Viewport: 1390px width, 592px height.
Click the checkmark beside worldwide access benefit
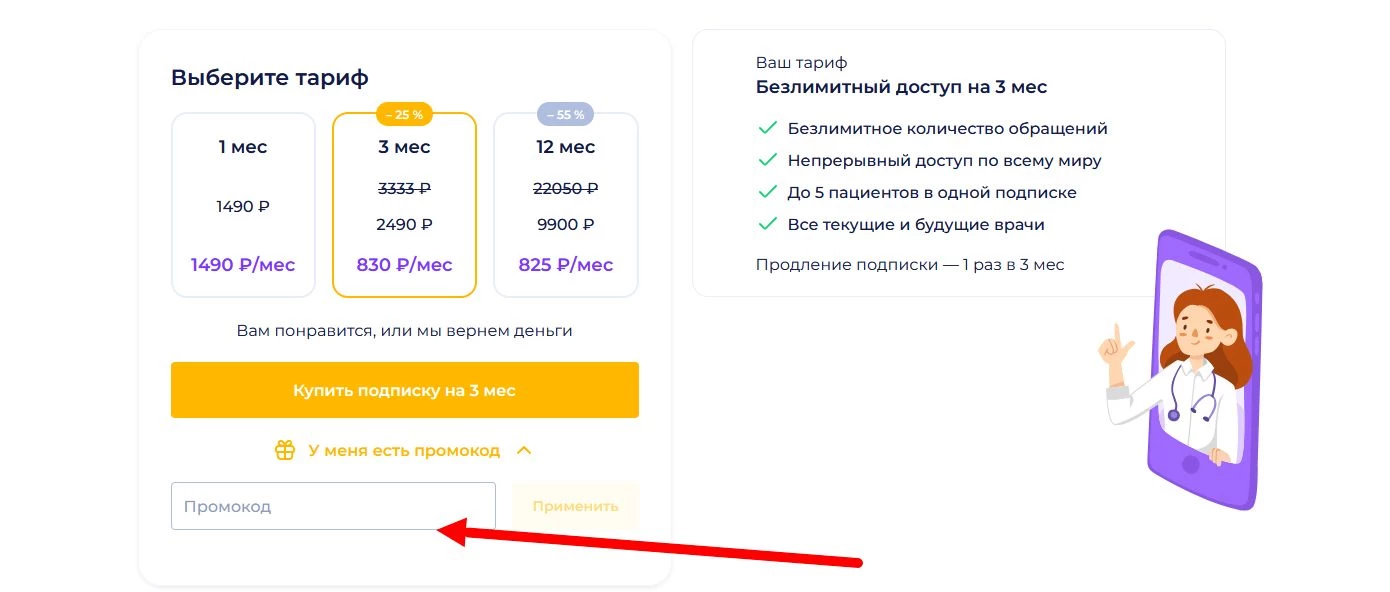tap(767, 160)
